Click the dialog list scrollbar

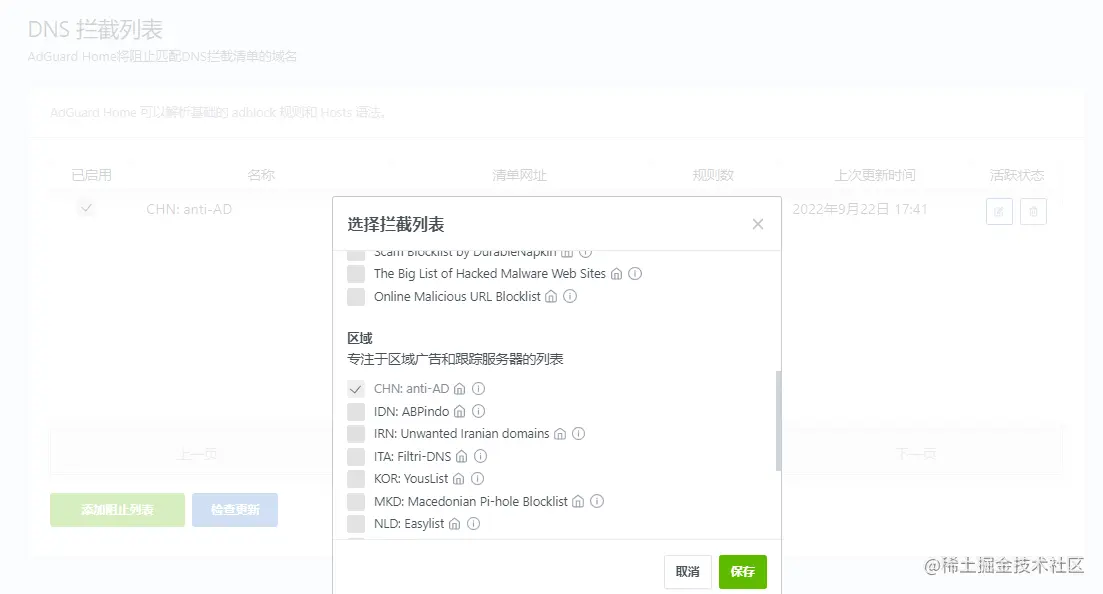778,421
